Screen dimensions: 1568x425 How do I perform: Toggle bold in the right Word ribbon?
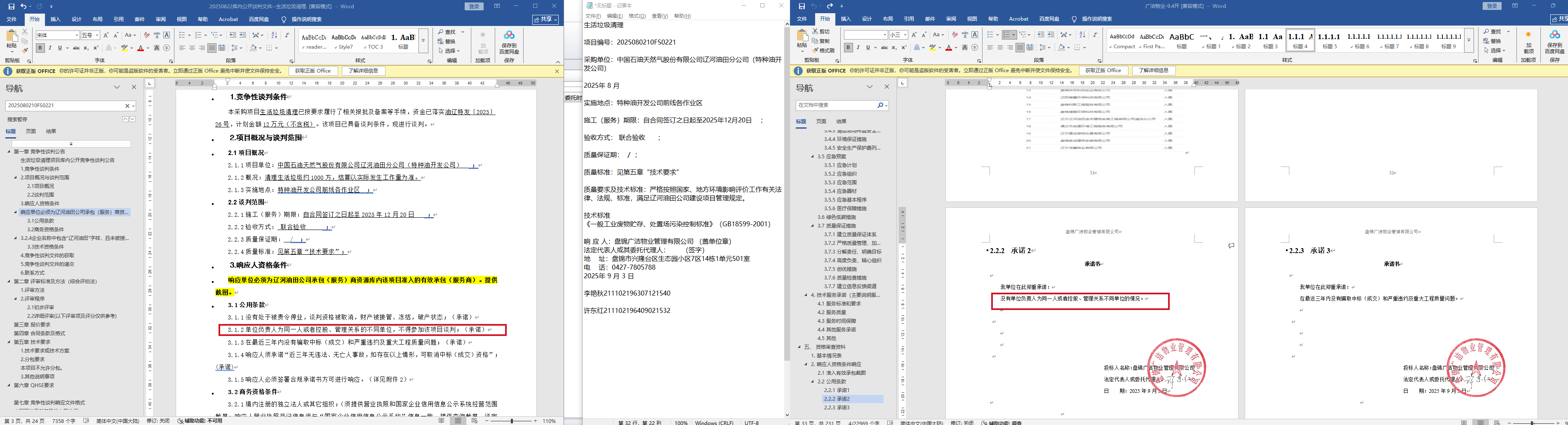coord(848,47)
